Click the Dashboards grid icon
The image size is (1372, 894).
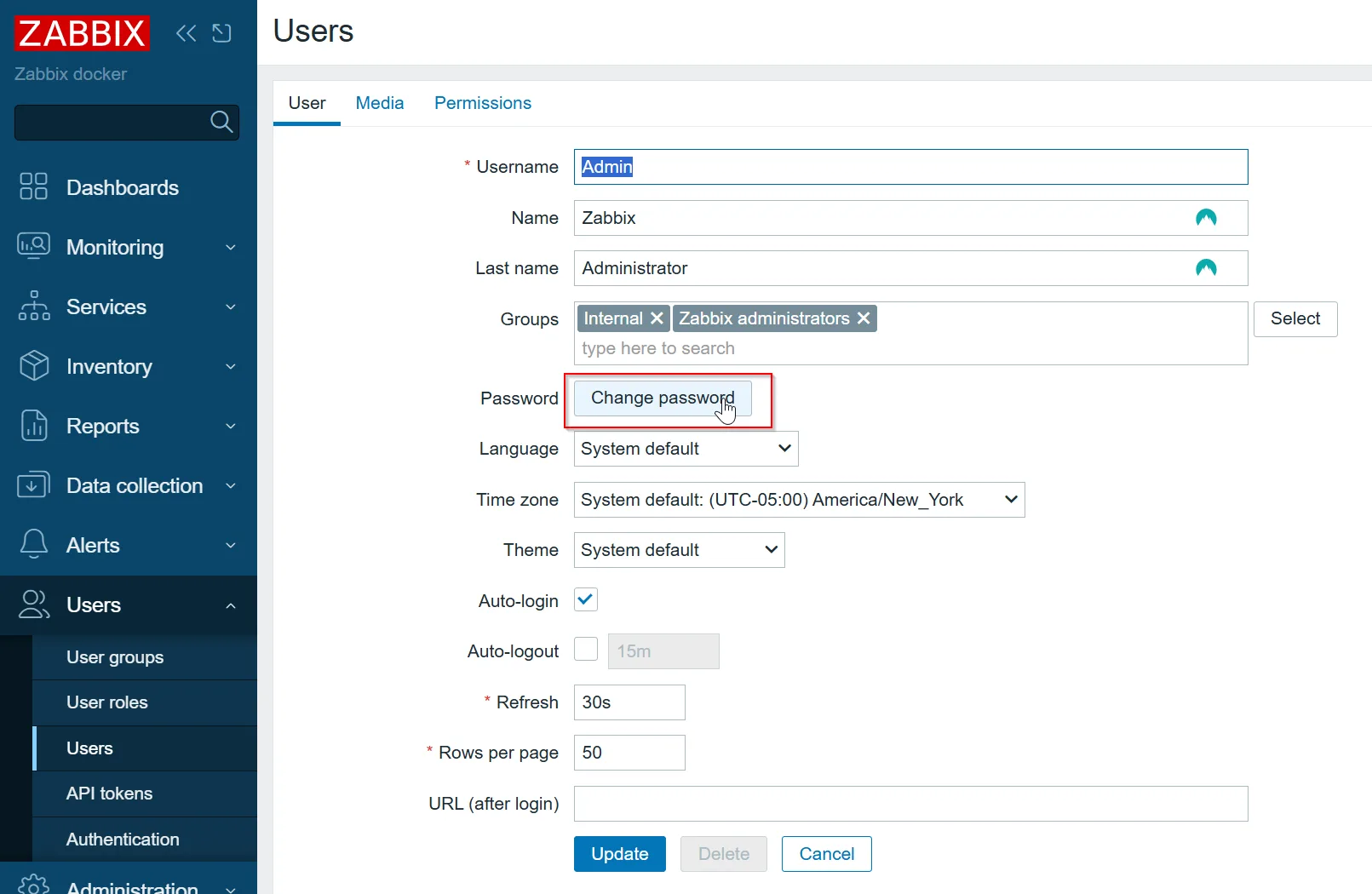(x=33, y=186)
